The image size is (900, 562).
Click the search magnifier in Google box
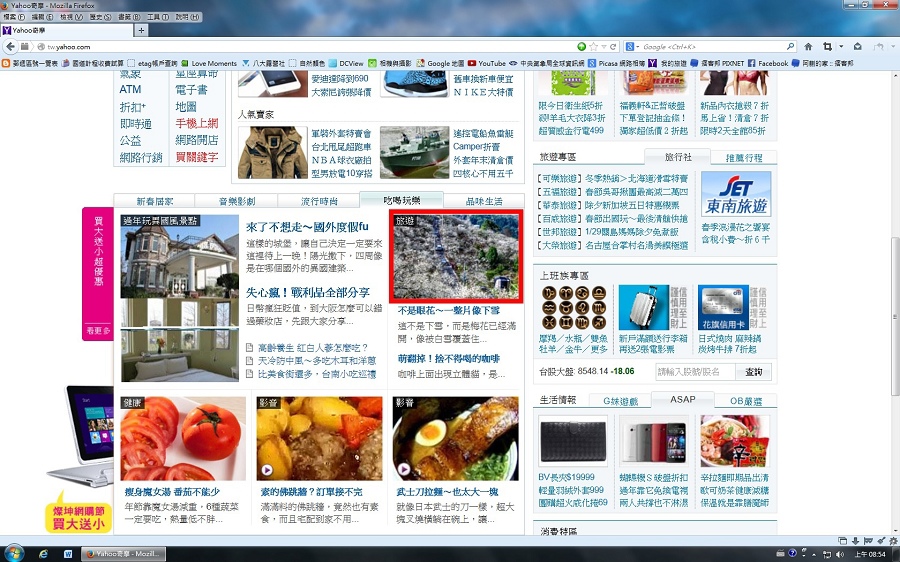[790, 46]
